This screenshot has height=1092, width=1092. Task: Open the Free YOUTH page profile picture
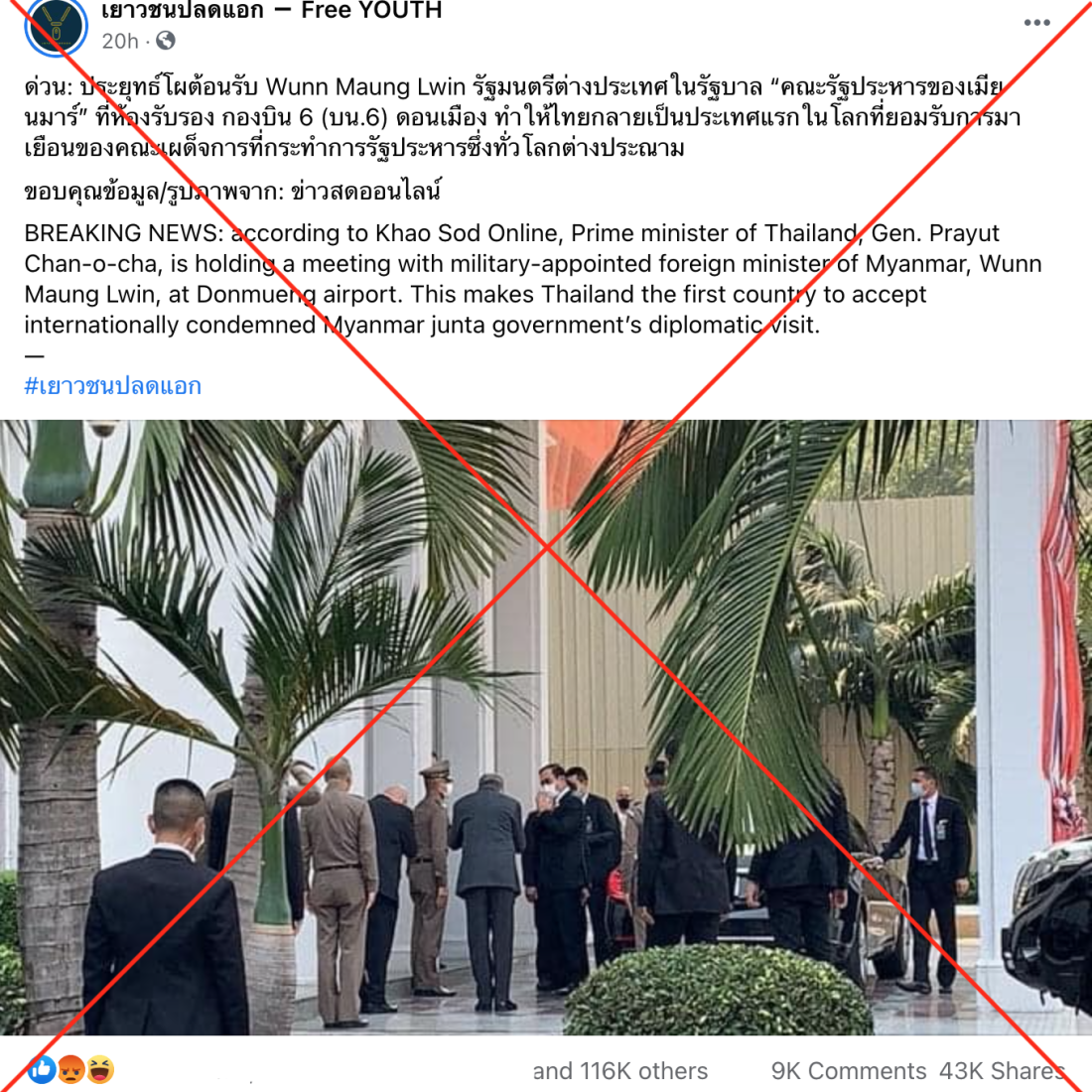[56, 27]
